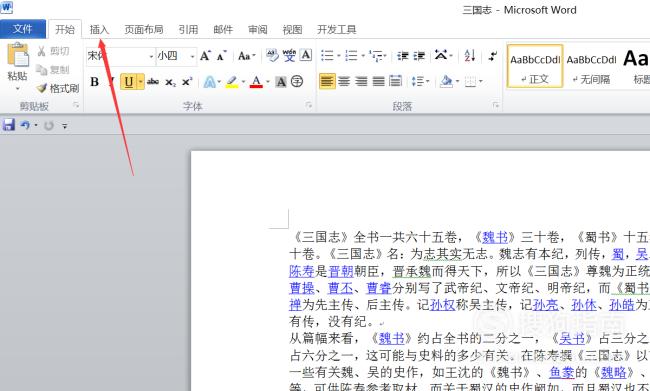650x391 pixels.
Task: Switch to the 插入 (Insert) tab
Action: 99,29
